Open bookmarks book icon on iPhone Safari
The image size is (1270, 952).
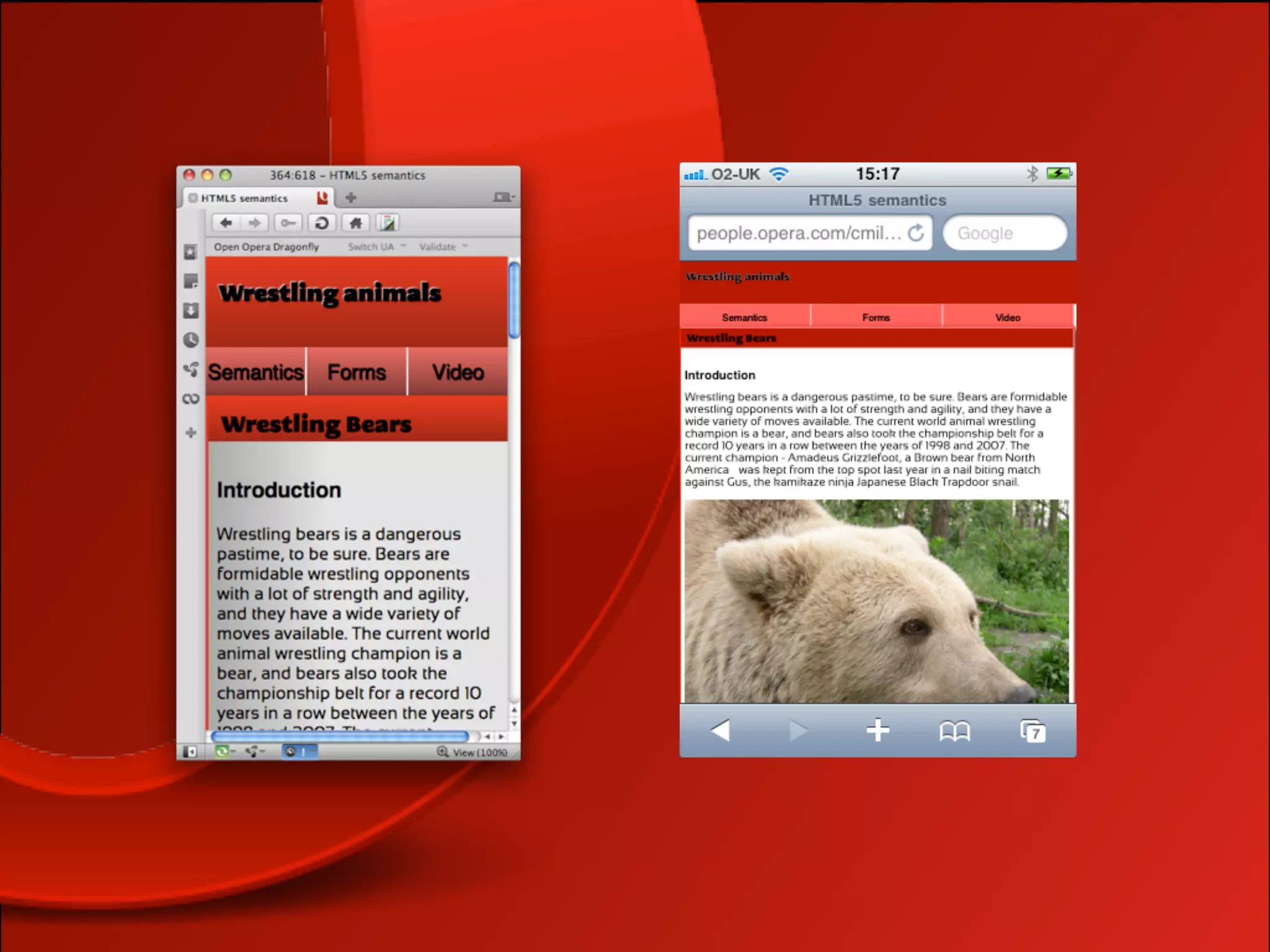(954, 731)
